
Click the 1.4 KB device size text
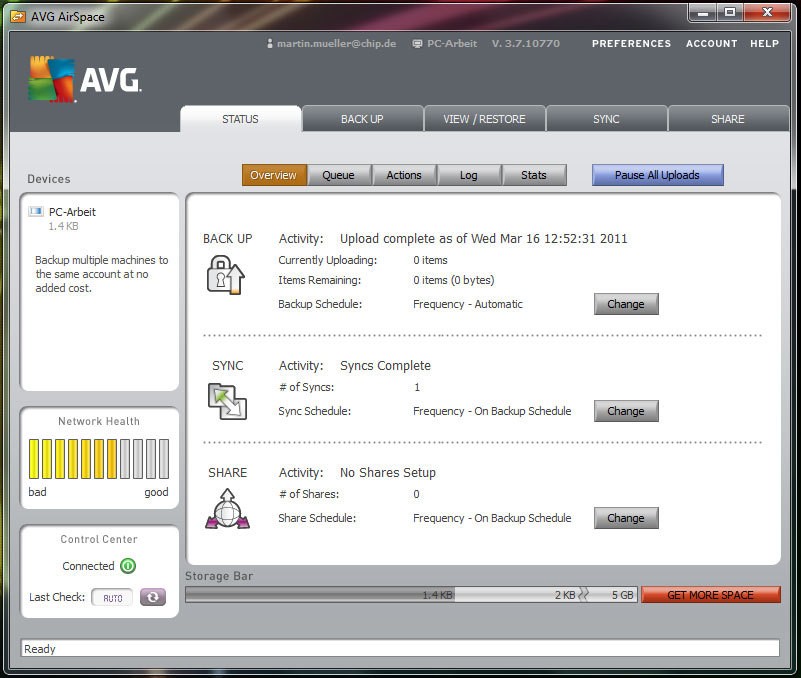[x=63, y=226]
